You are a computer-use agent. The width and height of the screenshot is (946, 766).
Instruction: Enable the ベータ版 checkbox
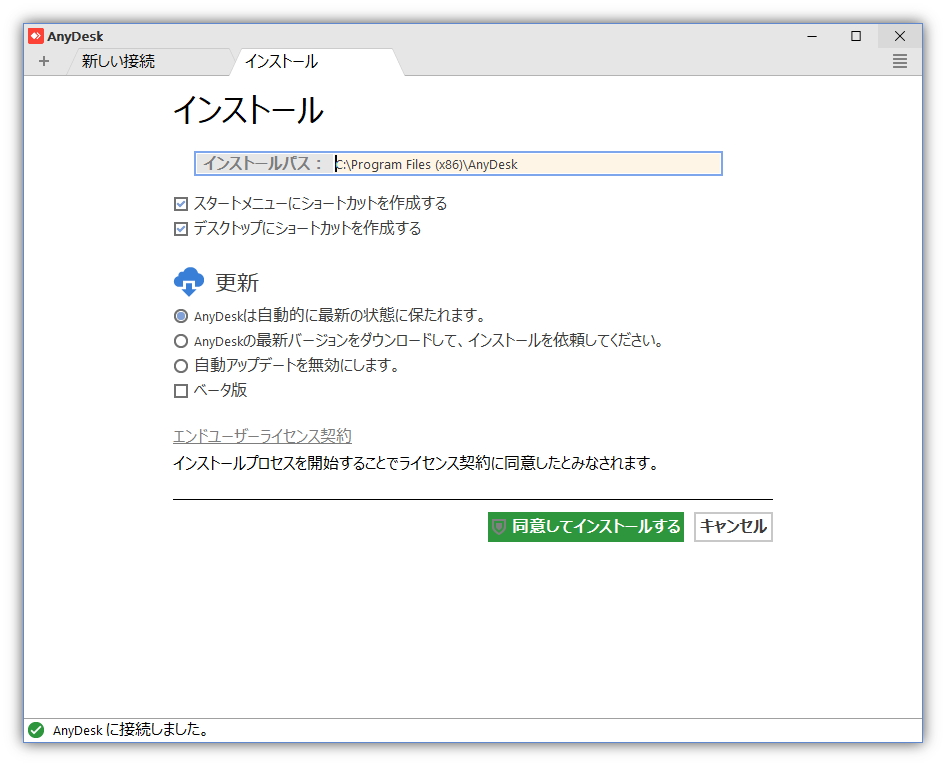[x=181, y=390]
